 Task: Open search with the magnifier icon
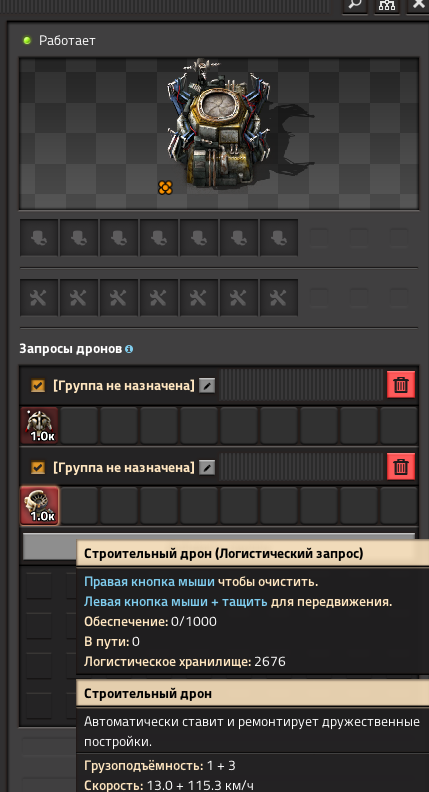[x=355, y=5]
